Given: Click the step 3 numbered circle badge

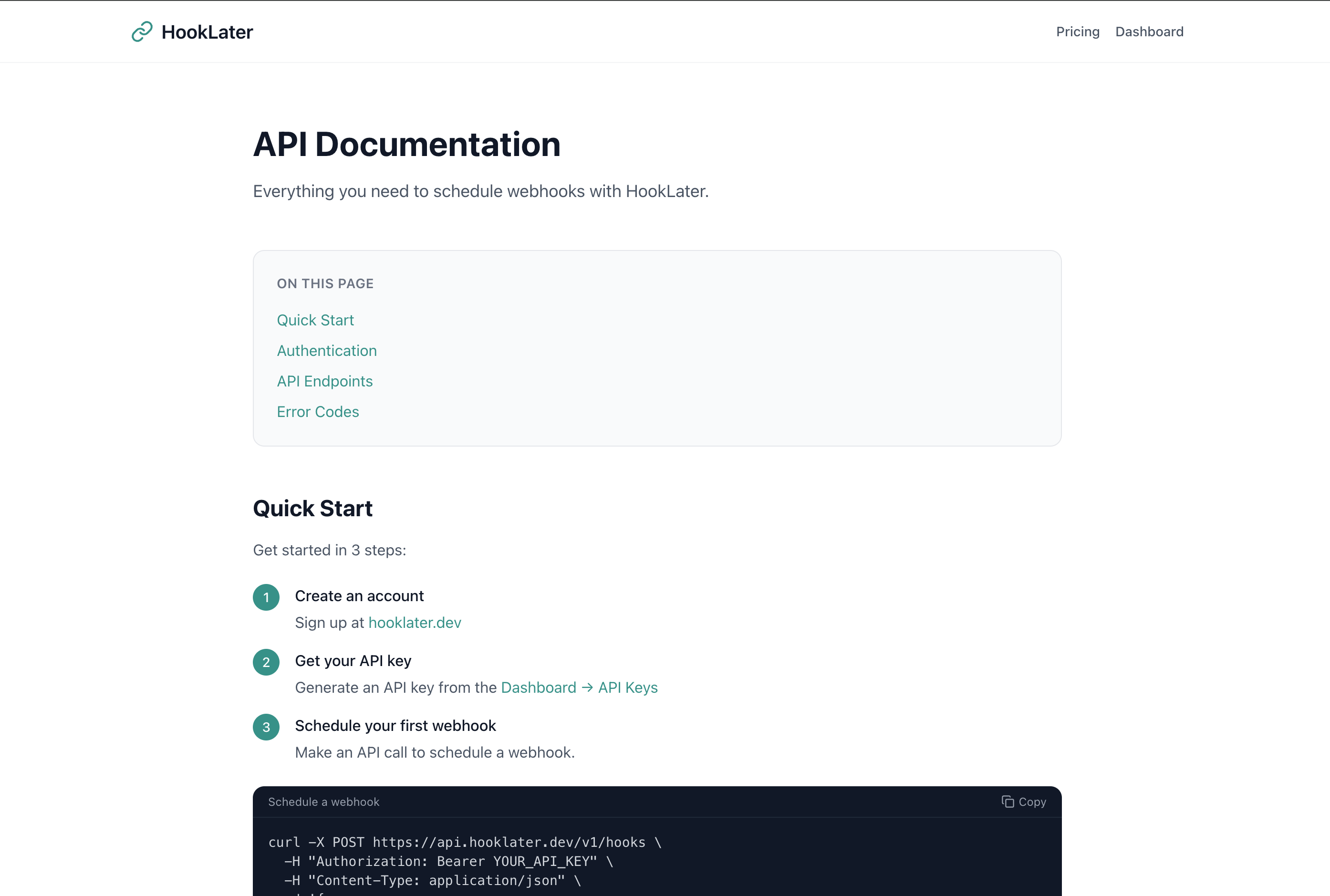Looking at the screenshot, I should [266, 727].
